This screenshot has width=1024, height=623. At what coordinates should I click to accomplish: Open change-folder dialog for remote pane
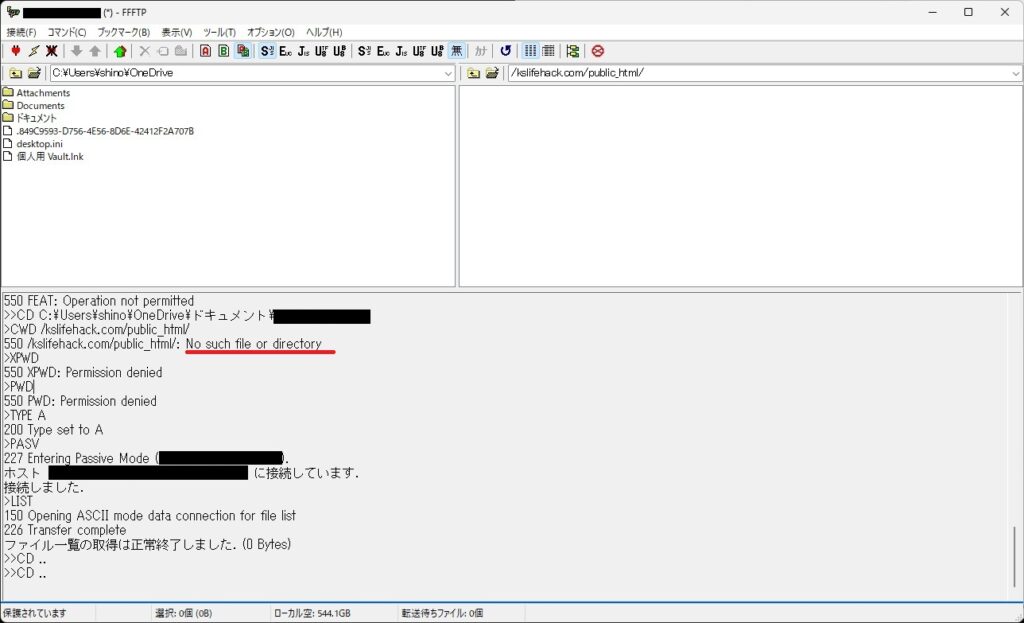491,73
